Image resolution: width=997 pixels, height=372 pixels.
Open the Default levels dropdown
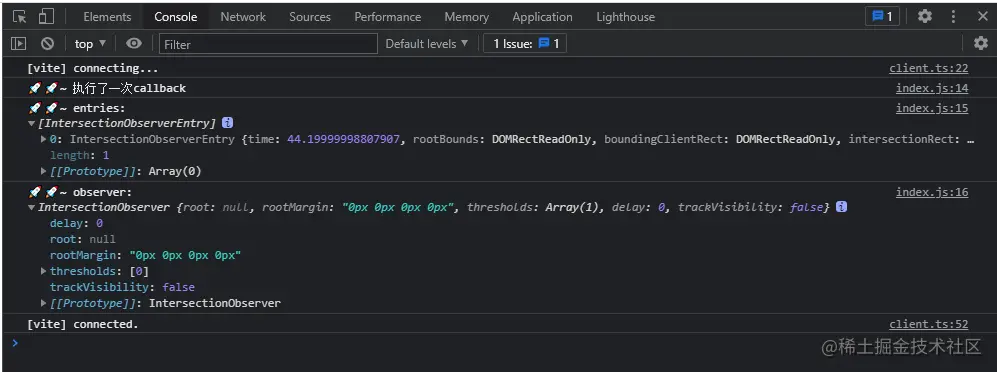pyautogui.click(x=427, y=44)
